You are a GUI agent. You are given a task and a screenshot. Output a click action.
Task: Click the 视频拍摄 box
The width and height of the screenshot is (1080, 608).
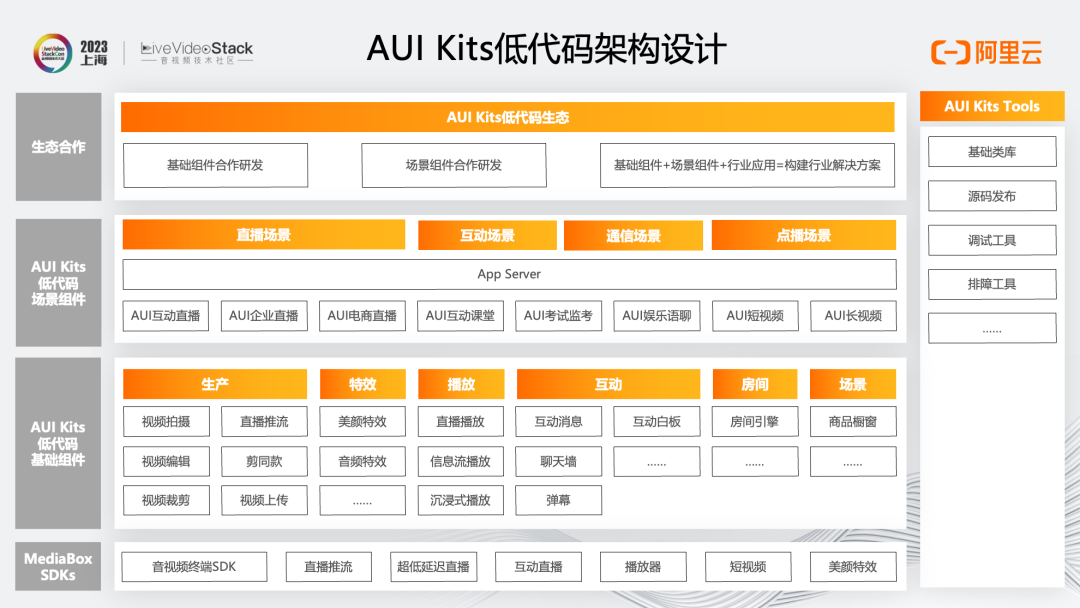166,421
